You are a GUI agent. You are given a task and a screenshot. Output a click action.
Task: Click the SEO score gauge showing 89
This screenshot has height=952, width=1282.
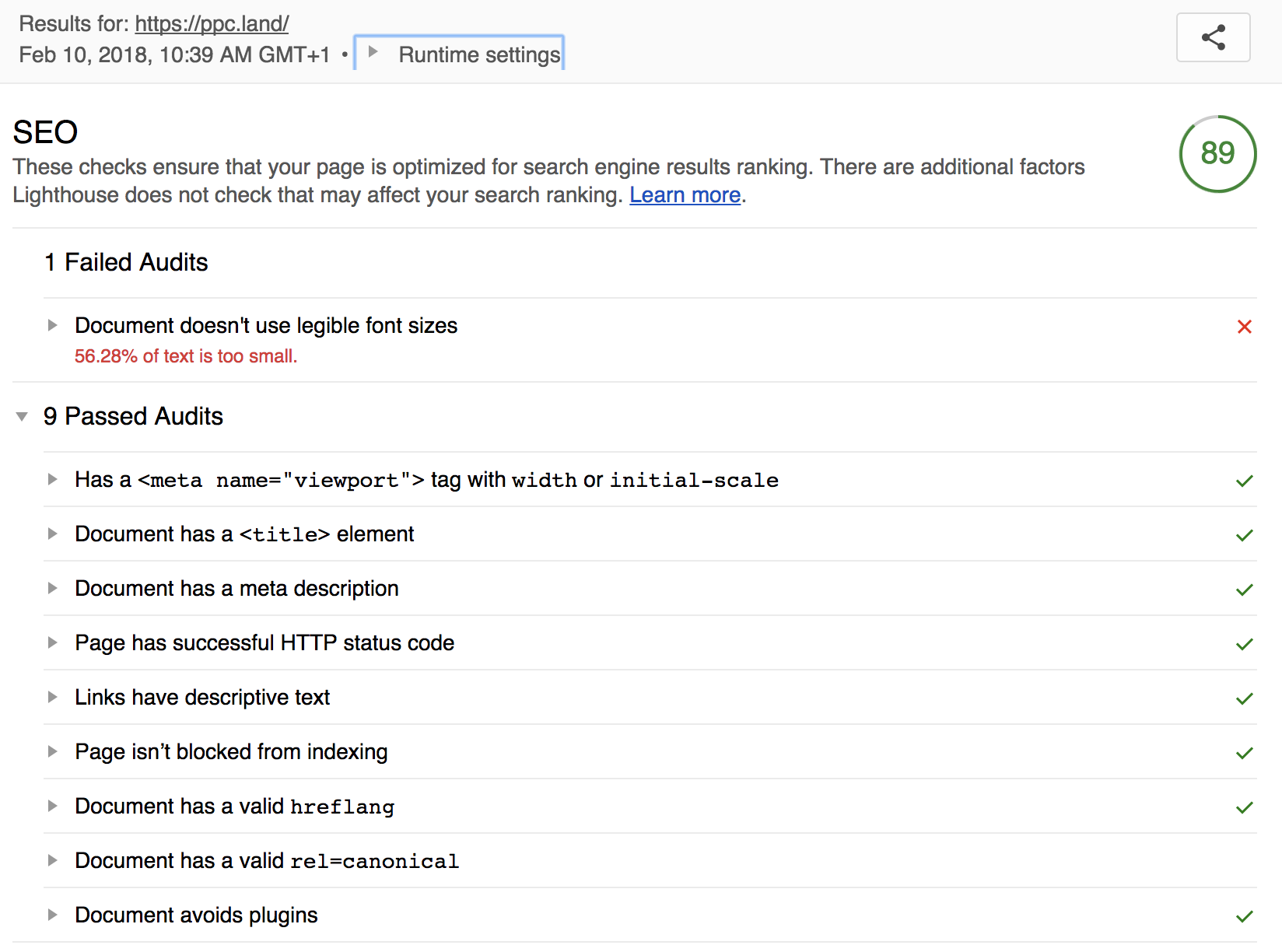coord(1217,153)
